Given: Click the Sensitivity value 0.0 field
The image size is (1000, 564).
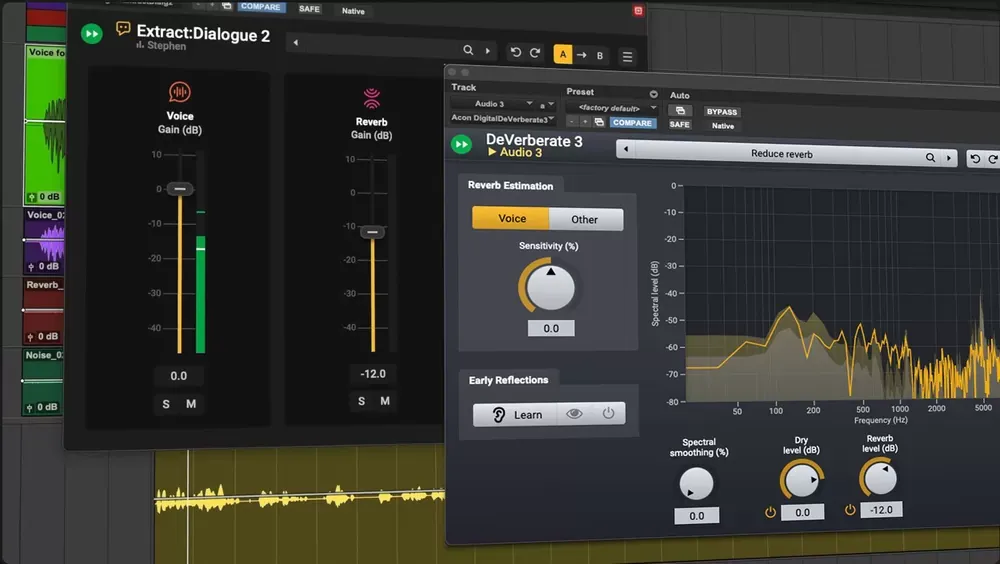Looking at the screenshot, I should 551,328.
